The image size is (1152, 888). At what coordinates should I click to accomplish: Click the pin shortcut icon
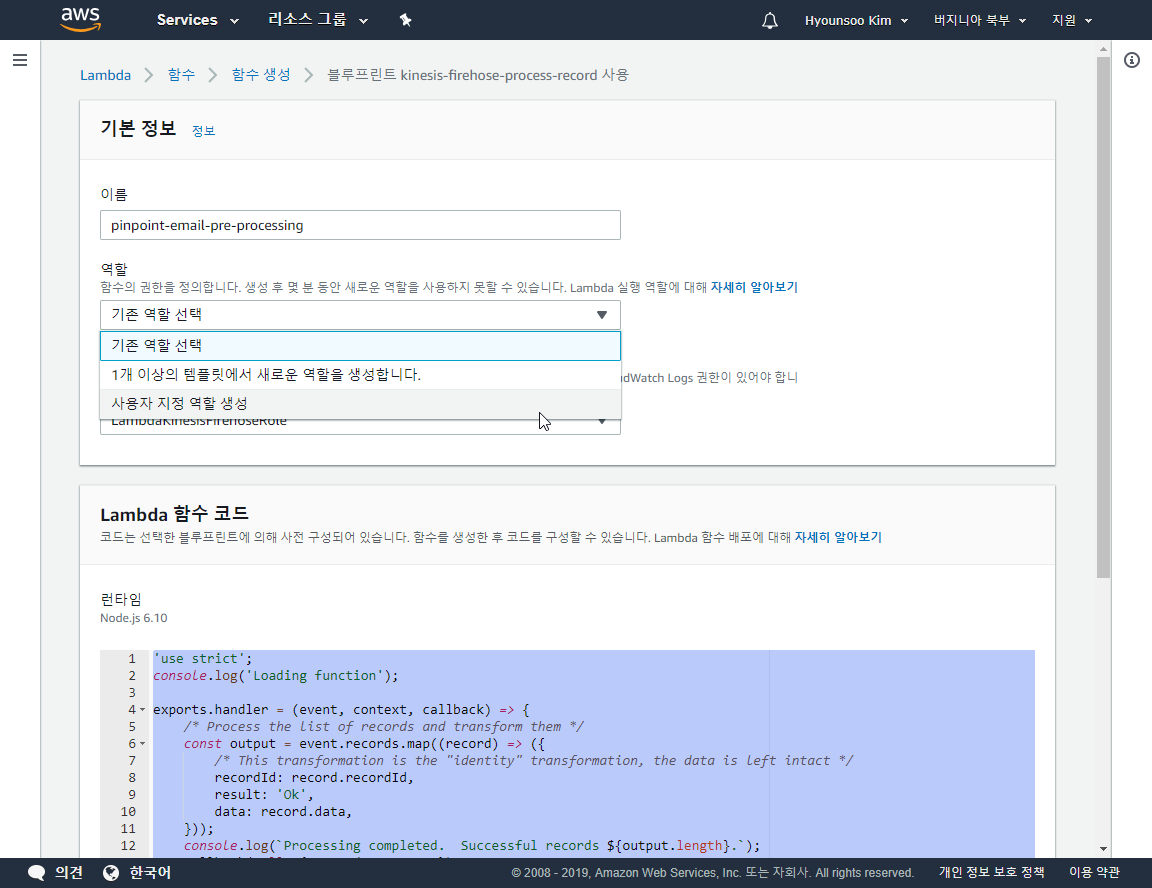[406, 21]
